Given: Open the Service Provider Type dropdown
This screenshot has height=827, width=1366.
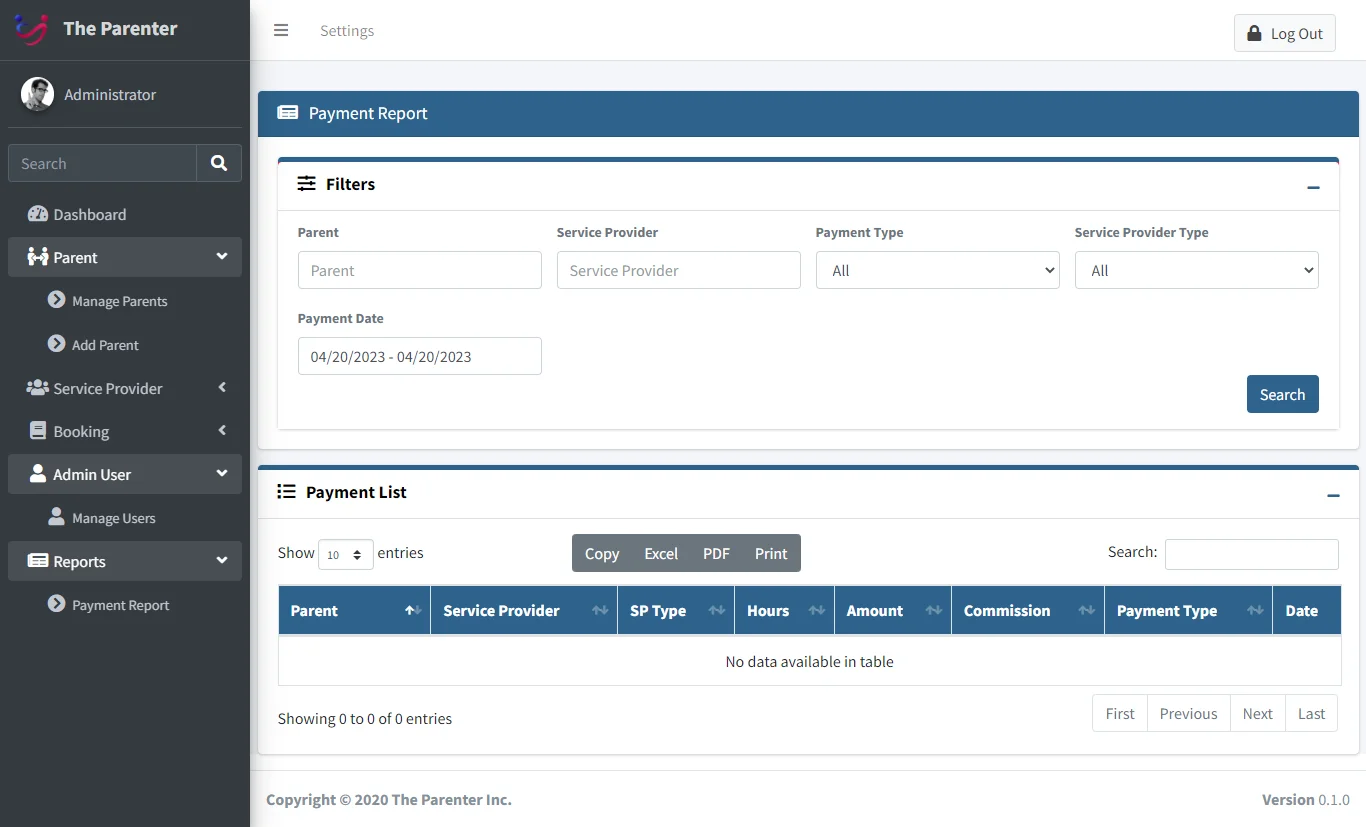Looking at the screenshot, I should coord(1196,270).
